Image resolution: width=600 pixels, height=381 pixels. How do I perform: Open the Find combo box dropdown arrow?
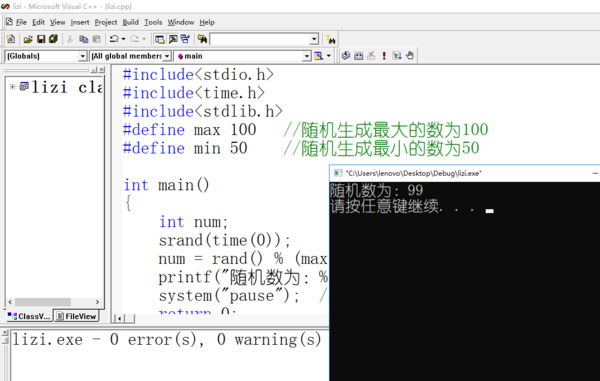tap(314, 39)
